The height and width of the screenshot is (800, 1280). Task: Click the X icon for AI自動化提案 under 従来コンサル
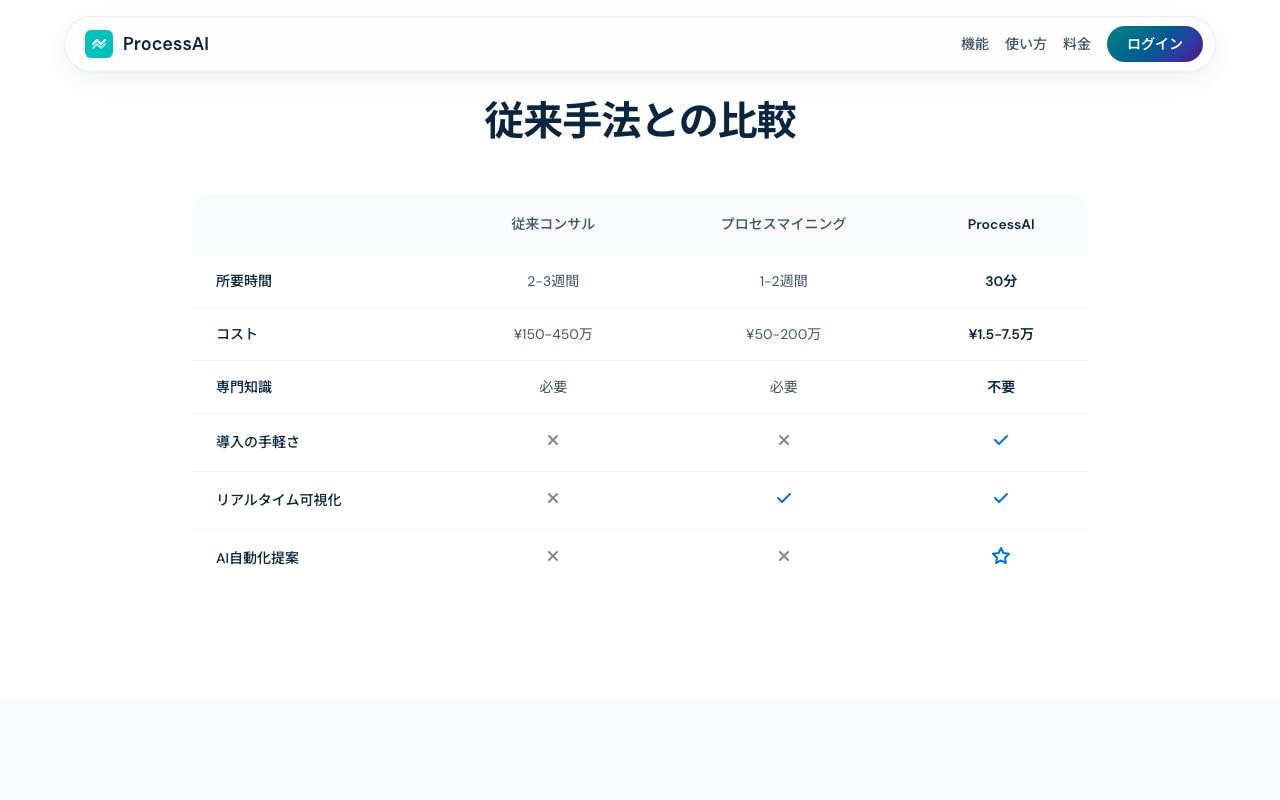pos(553,556)
